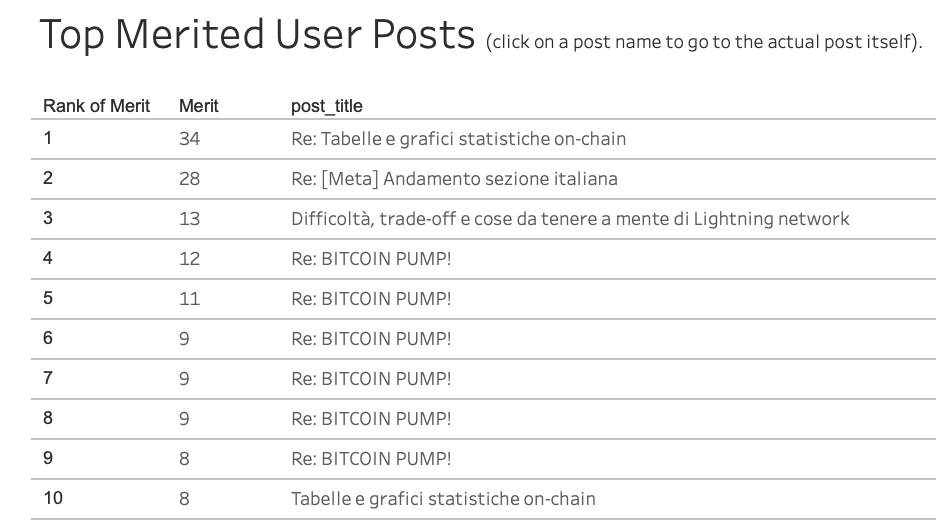
Task: Open the BITCOIN PUMP post with 12 merit
Action: [371, 259]
